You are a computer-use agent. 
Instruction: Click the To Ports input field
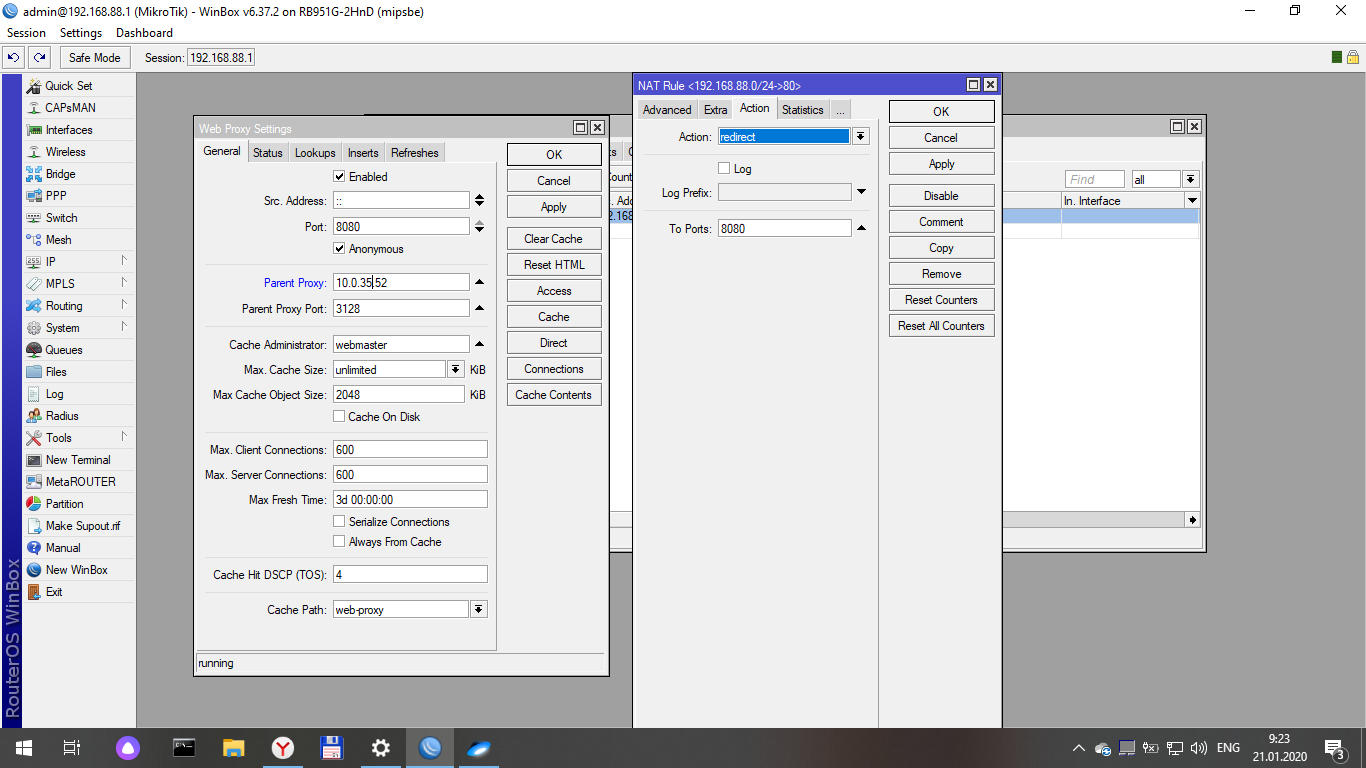pyautogui.click(x=785, y=229)
